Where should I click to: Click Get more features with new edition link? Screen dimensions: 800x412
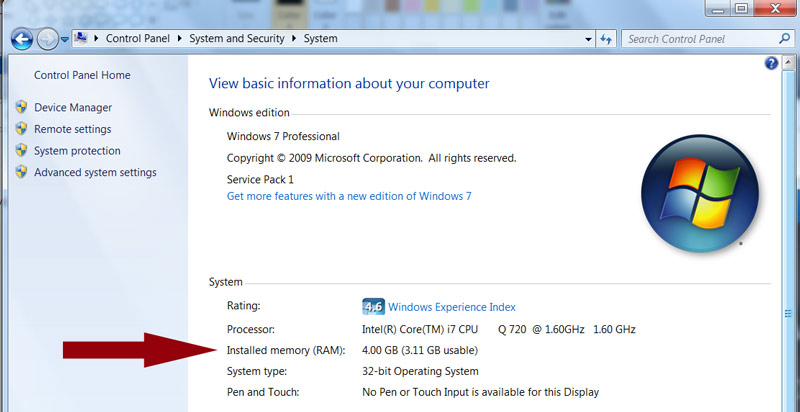349,196
